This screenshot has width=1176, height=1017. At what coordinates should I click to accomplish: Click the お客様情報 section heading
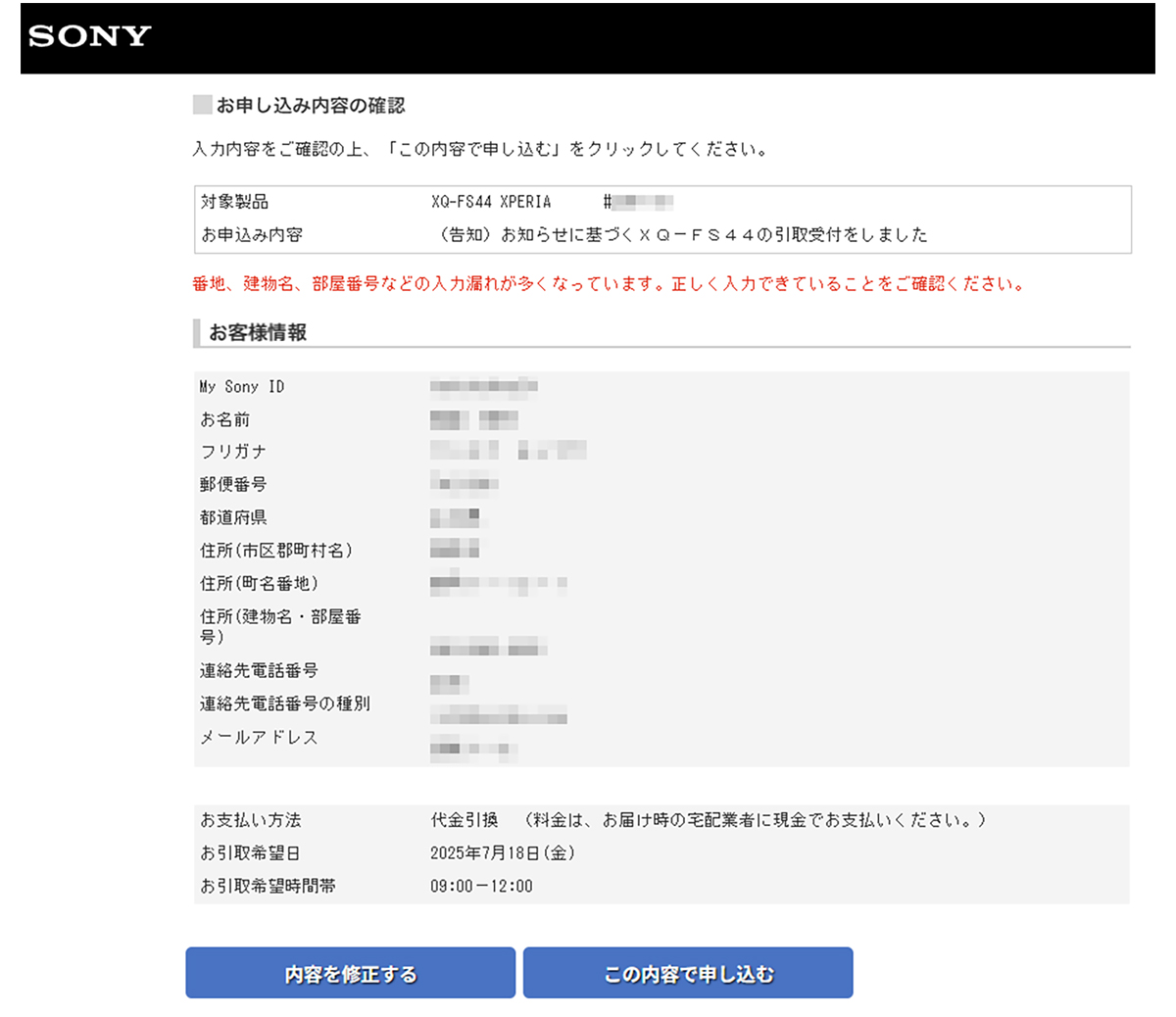258,332
